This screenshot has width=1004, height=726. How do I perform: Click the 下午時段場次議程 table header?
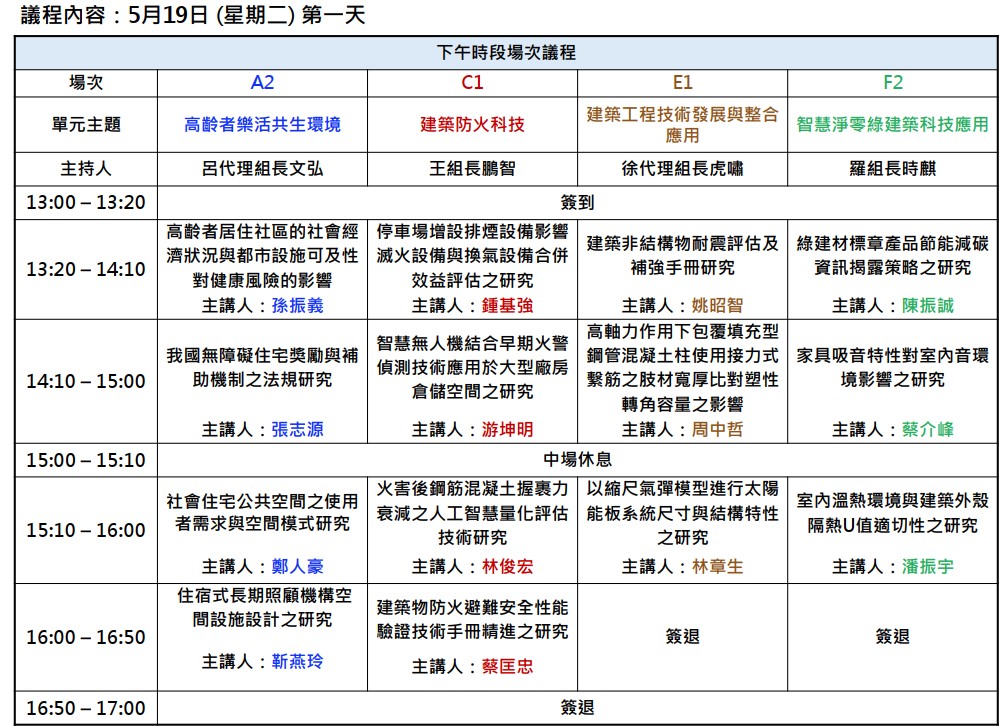click(x=506, y=53)
